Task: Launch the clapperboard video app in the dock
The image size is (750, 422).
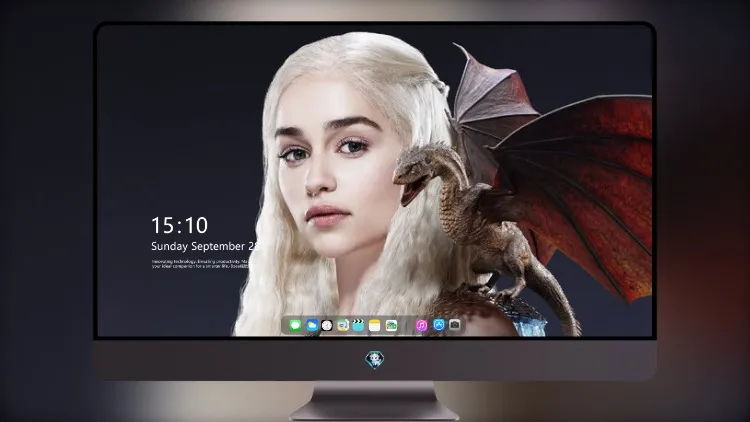Action: [358, 326]
